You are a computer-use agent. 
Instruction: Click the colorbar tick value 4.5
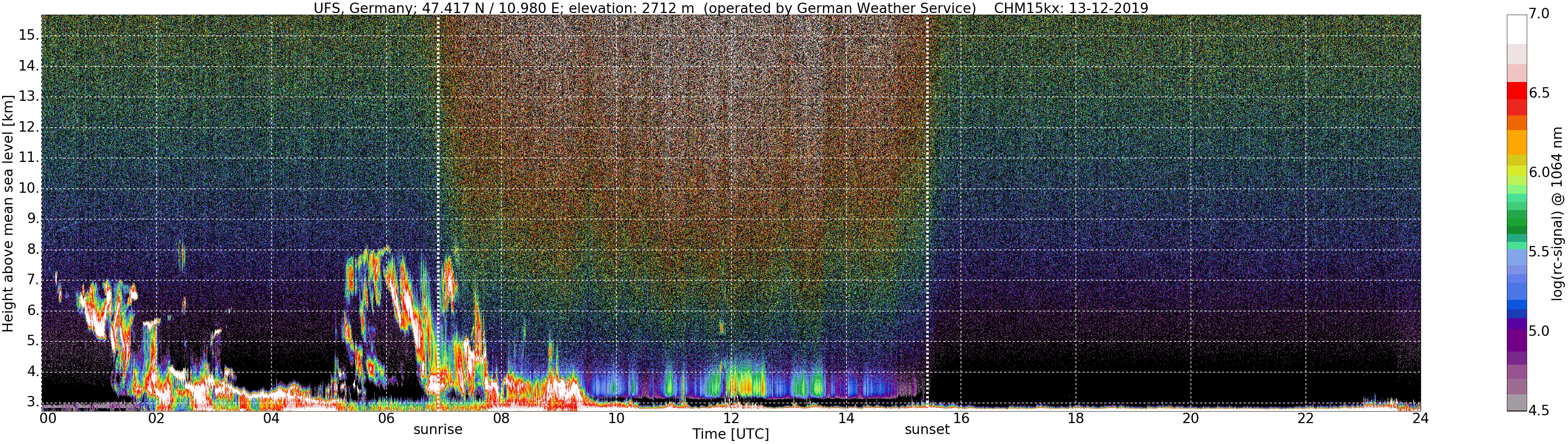(x=1539, y=411)
